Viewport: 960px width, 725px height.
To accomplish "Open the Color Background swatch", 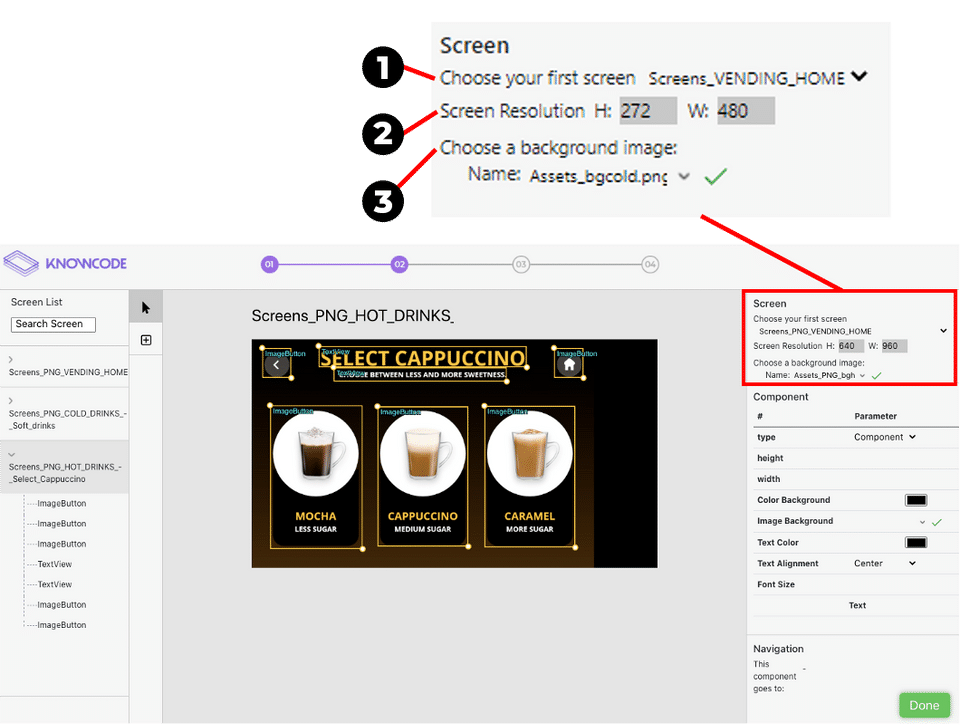I will pos(916,500).
